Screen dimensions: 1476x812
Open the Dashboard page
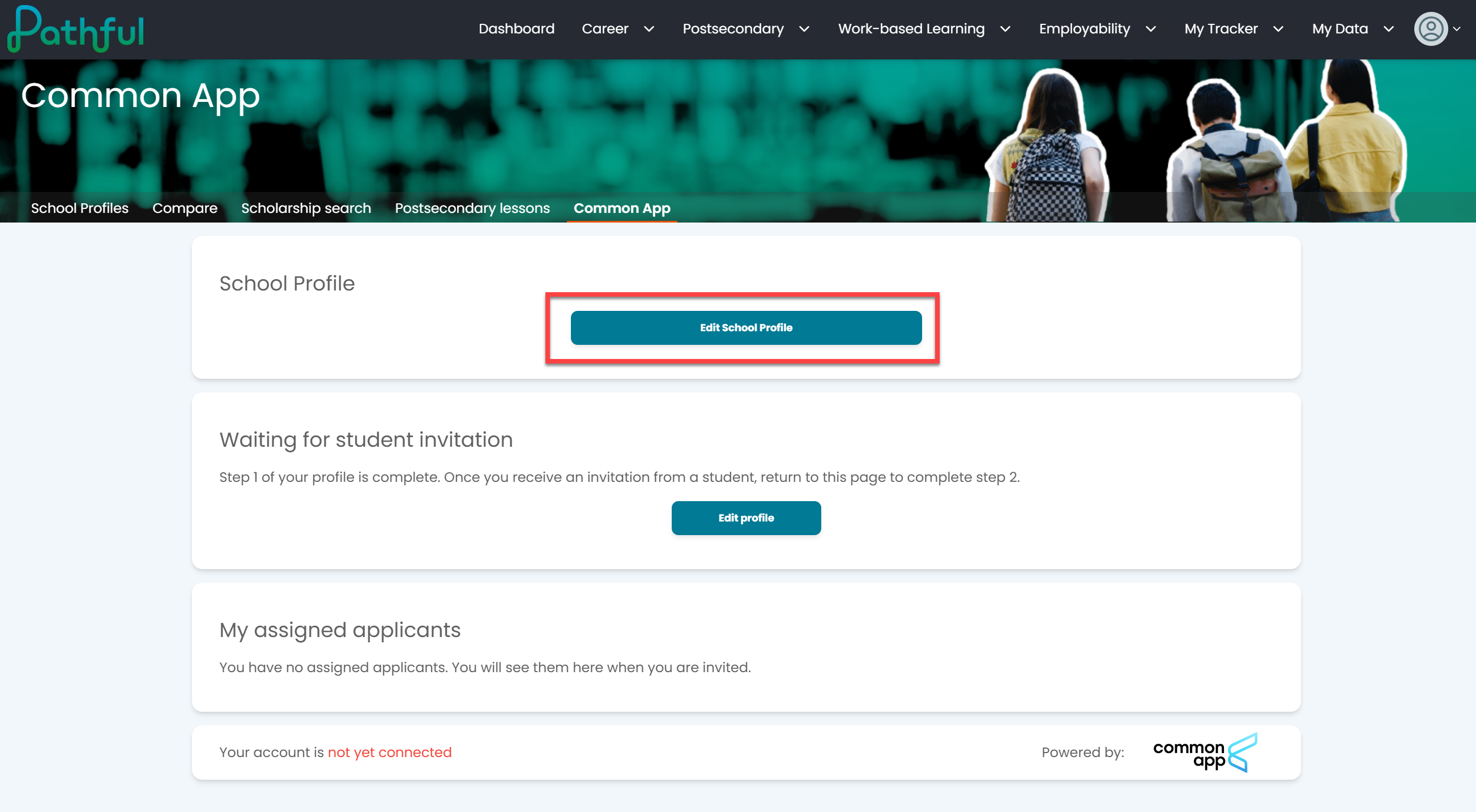(516, 29)
